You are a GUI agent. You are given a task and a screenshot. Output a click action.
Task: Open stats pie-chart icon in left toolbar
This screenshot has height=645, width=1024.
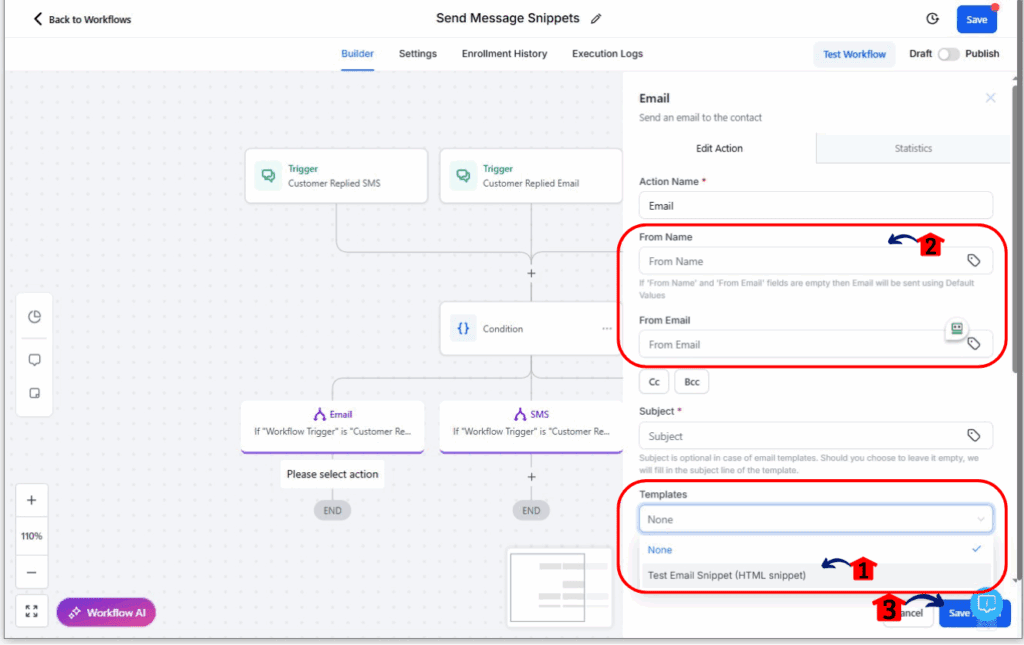click(35, 317)
